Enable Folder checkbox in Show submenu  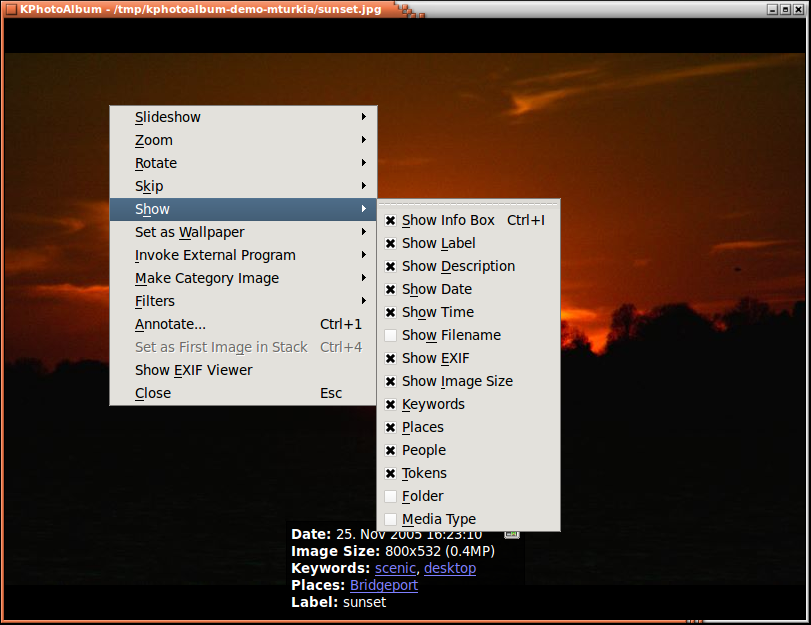(391, 496)
